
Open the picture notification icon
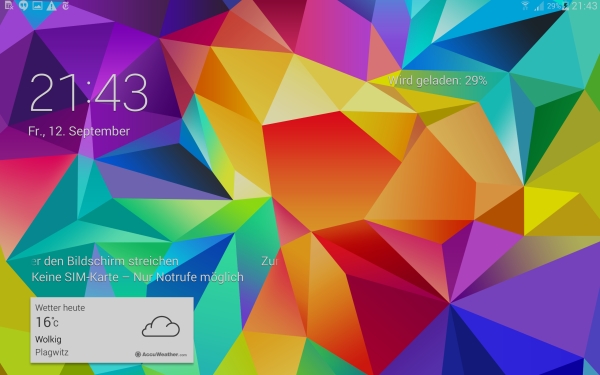tap(37, 5)
